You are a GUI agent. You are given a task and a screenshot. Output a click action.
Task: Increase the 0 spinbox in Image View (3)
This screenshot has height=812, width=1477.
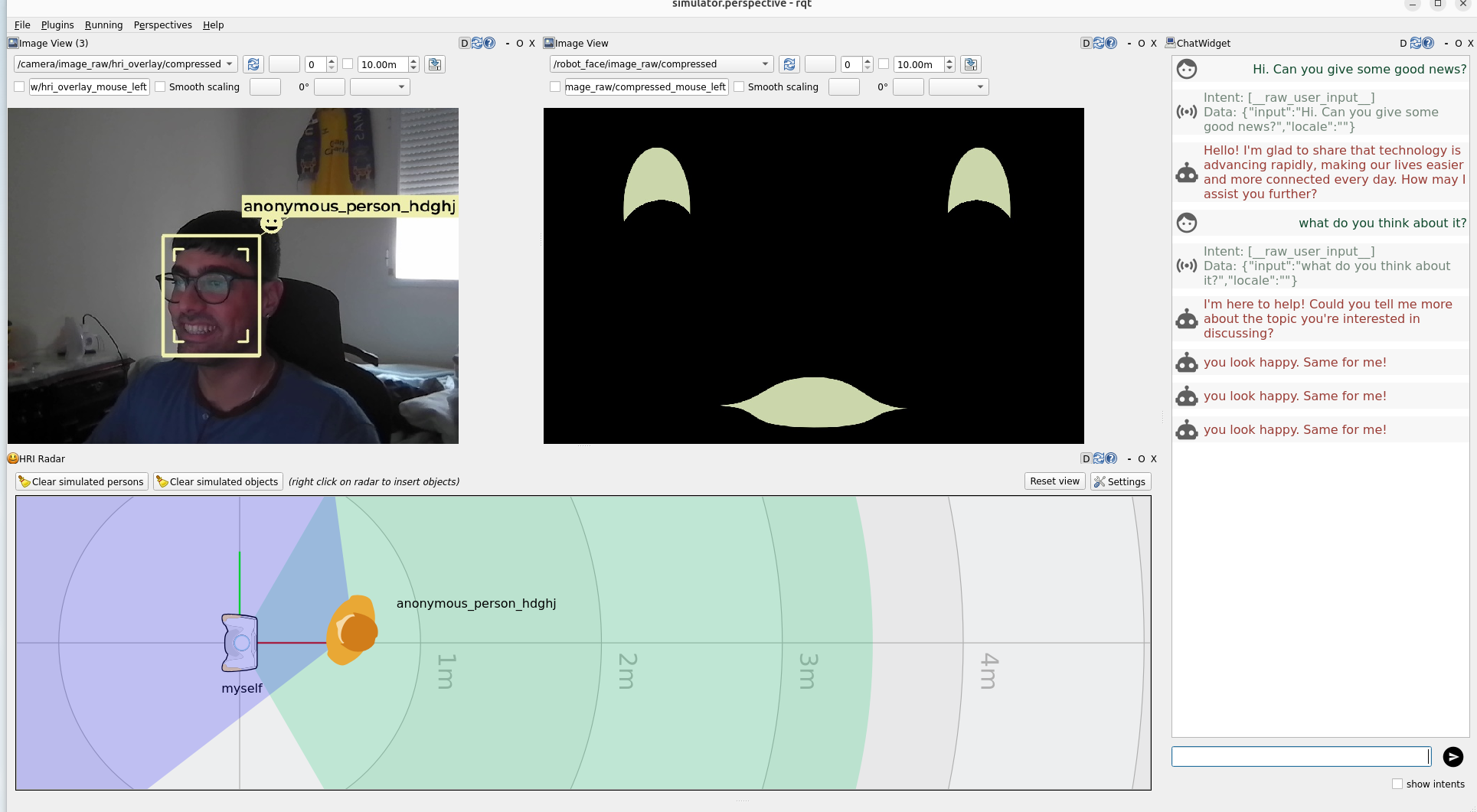(x=332, y=60)
